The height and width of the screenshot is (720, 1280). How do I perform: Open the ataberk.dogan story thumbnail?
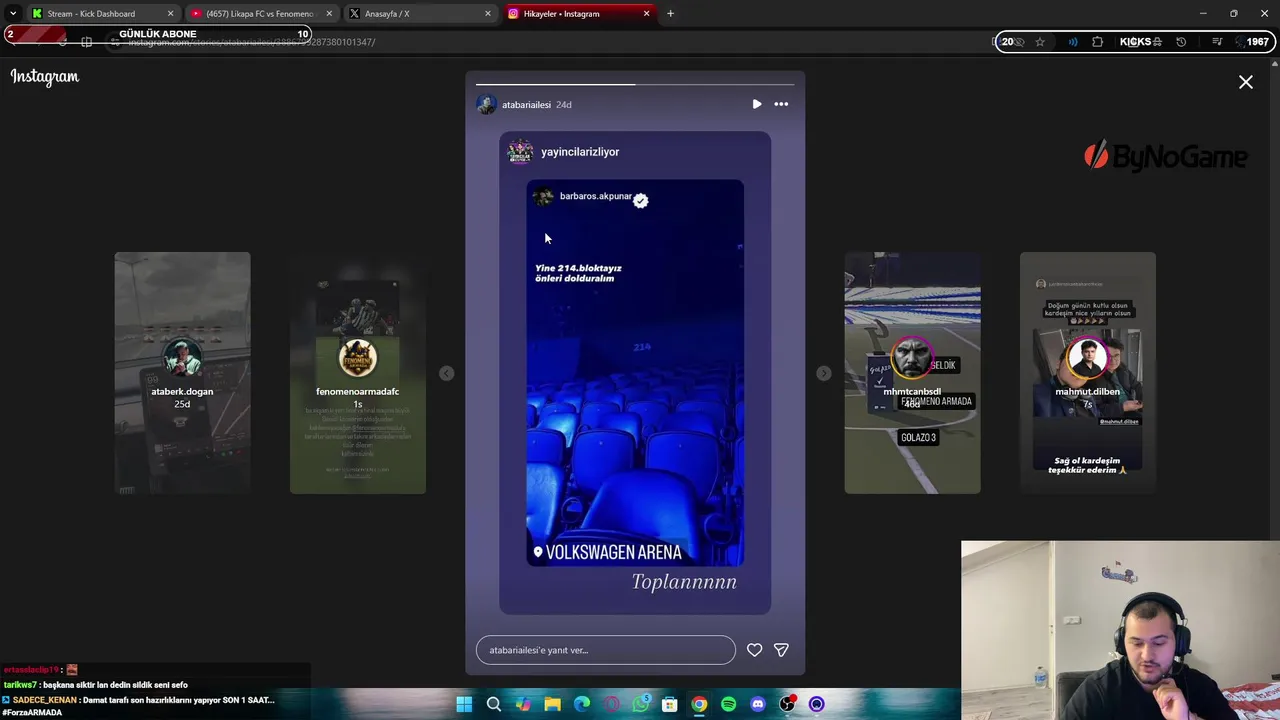pyautogui.click(x=182, y=373)
